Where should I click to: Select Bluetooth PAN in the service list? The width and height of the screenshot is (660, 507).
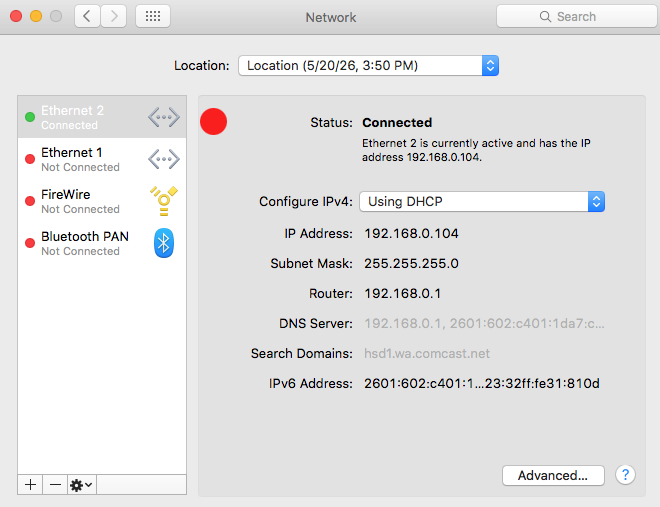(x=102, y=243)
